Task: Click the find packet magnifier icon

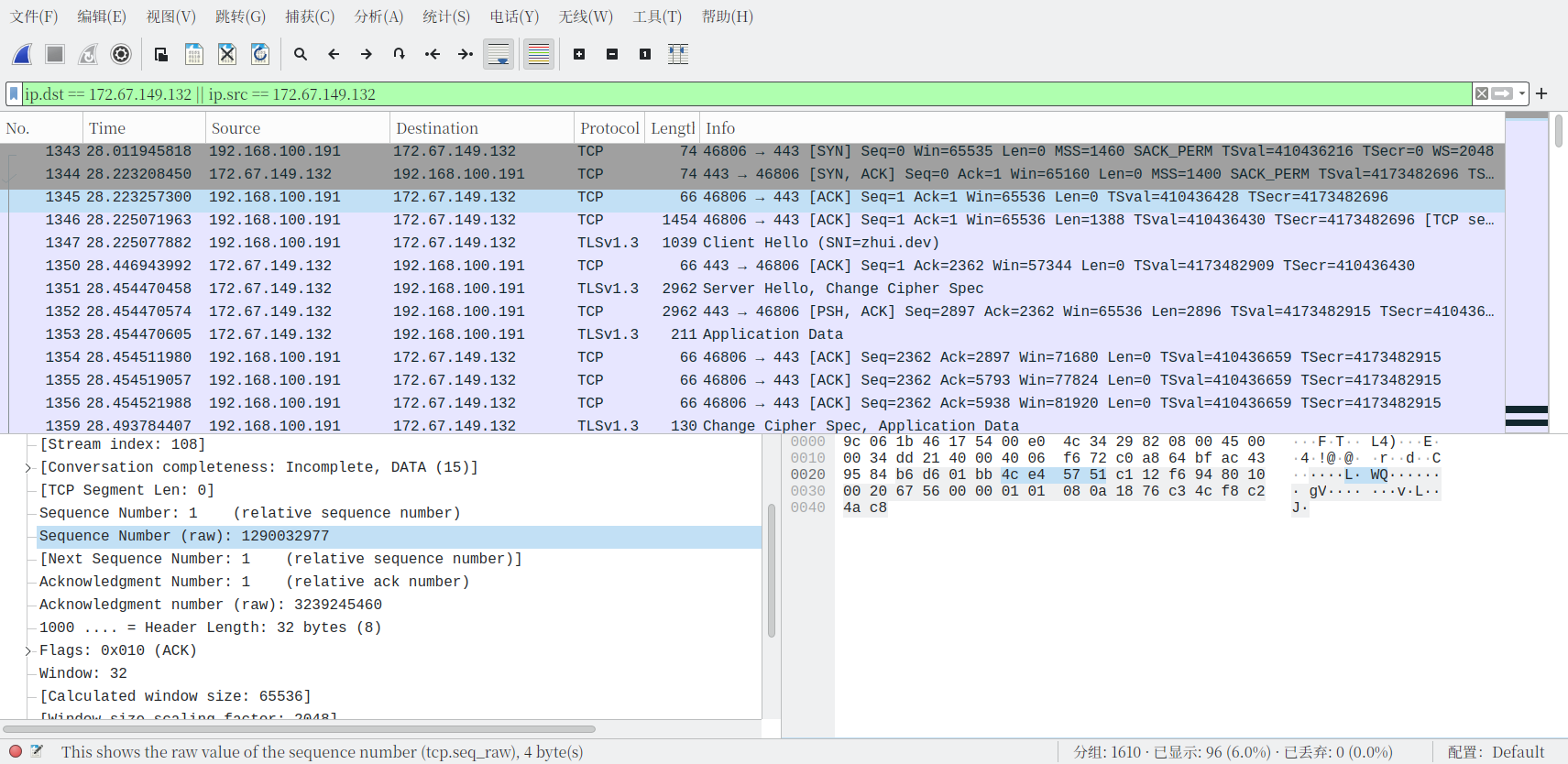Action: coord(301,54)
